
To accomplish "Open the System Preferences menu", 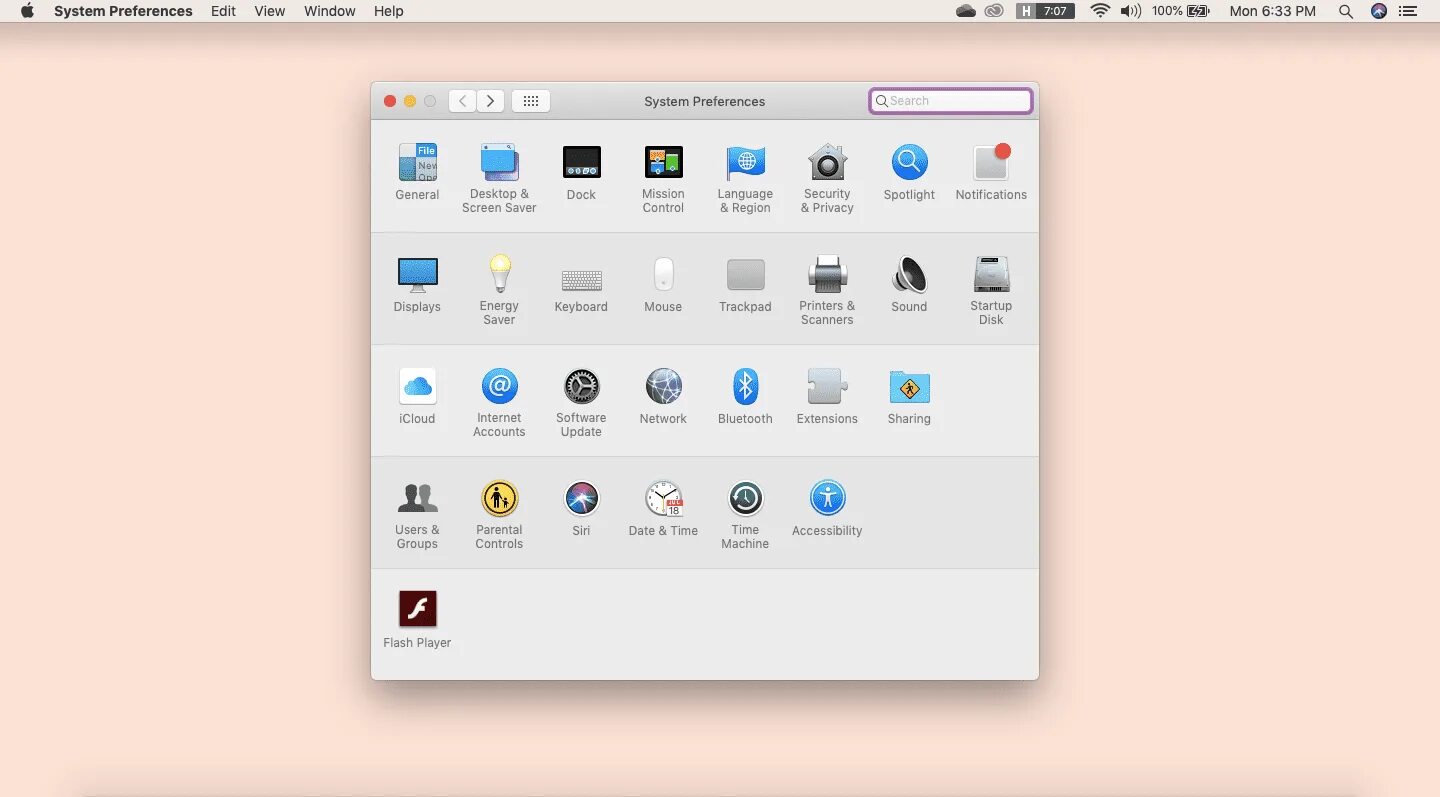I will pyautogui.click(x=123, y=11).
